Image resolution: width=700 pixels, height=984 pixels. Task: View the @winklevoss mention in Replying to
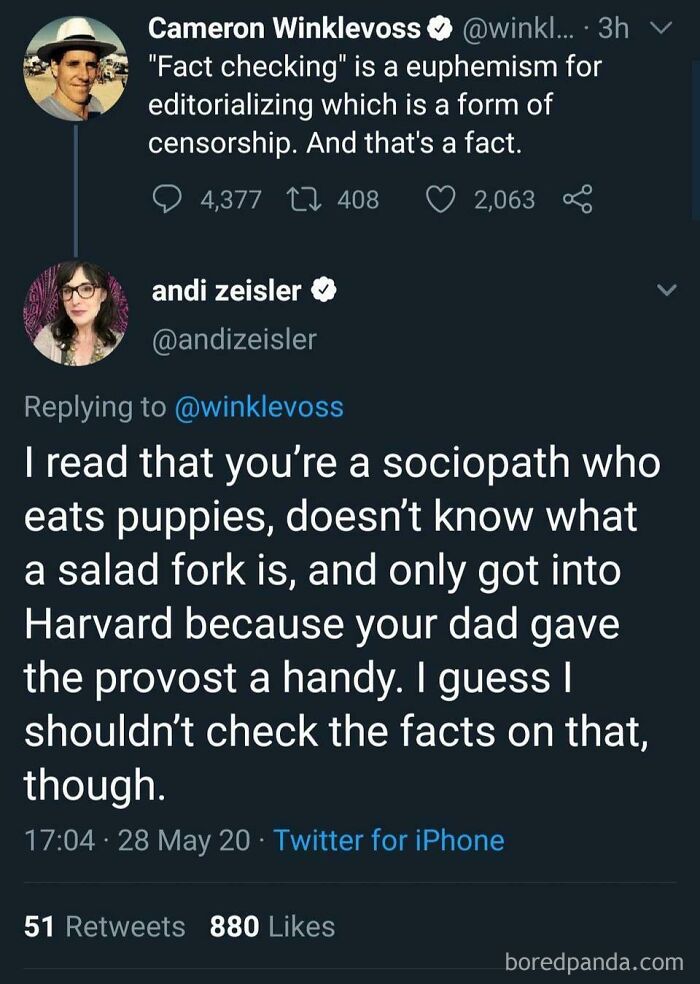pos(261,407)
